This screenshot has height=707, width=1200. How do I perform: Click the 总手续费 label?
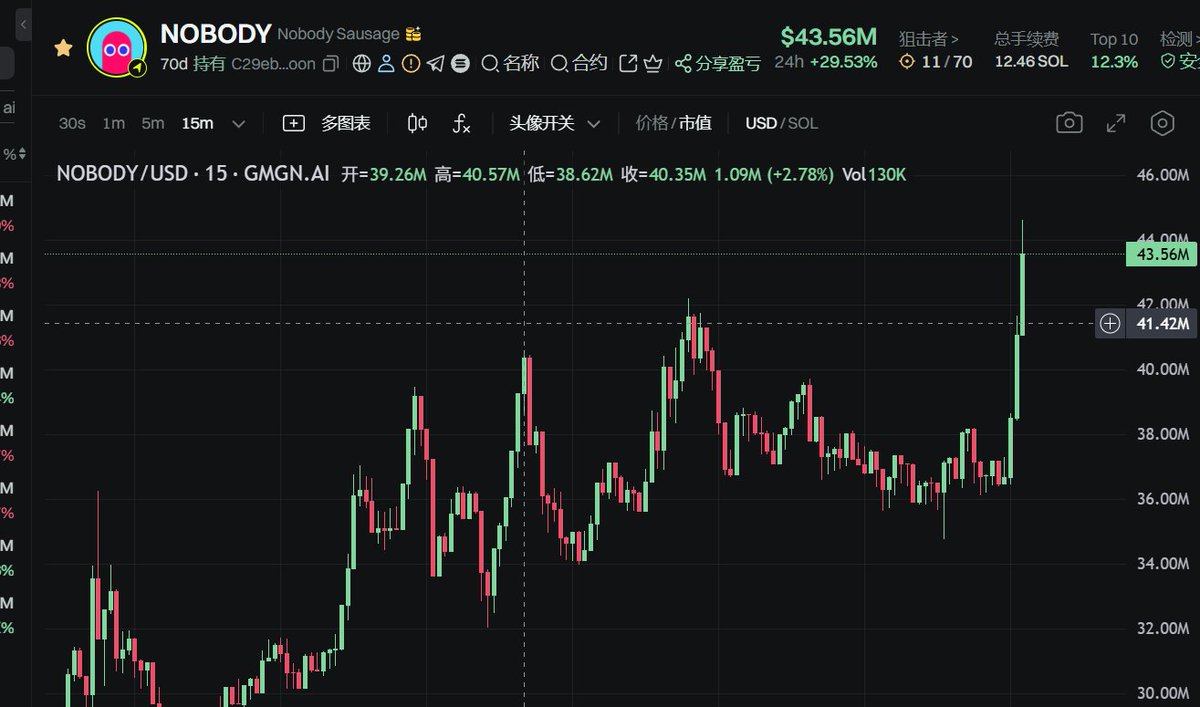point(1026,39)
